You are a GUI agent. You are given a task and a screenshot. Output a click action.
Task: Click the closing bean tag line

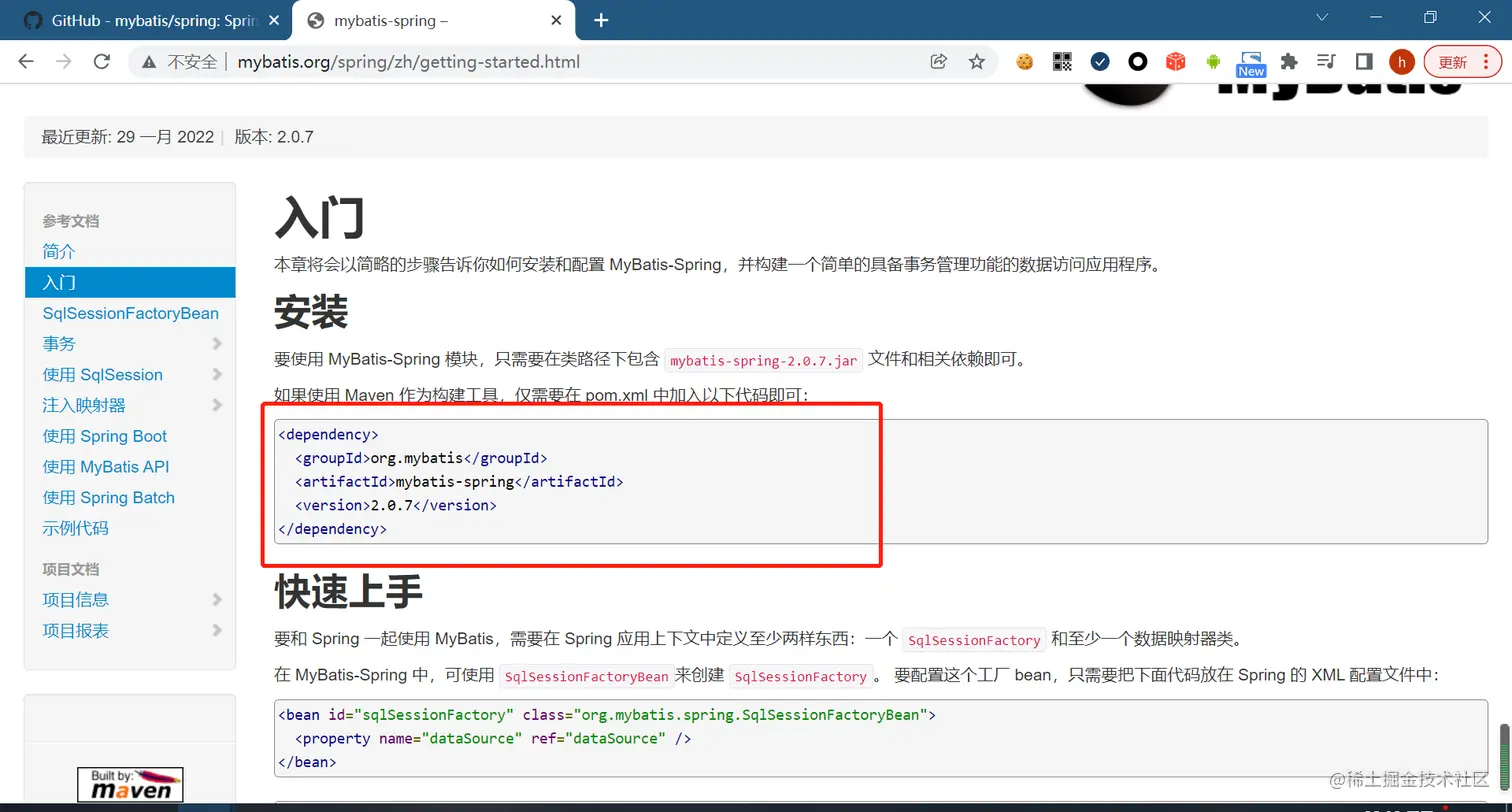point(307,762)
